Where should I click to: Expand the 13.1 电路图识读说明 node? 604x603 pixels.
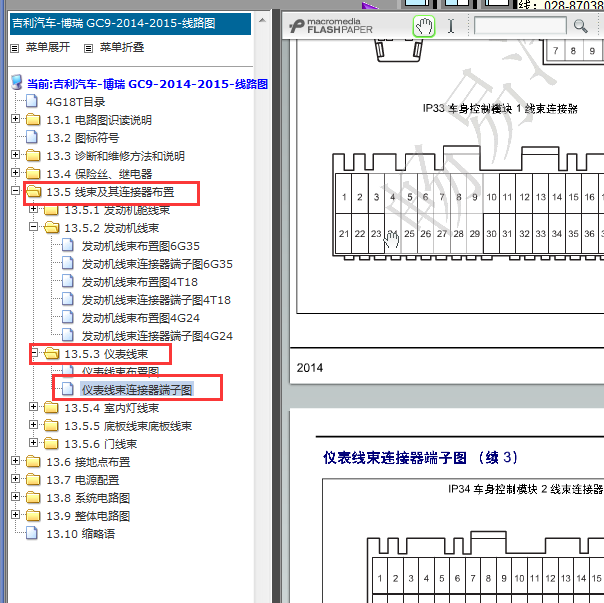click(x=15, y=119)
